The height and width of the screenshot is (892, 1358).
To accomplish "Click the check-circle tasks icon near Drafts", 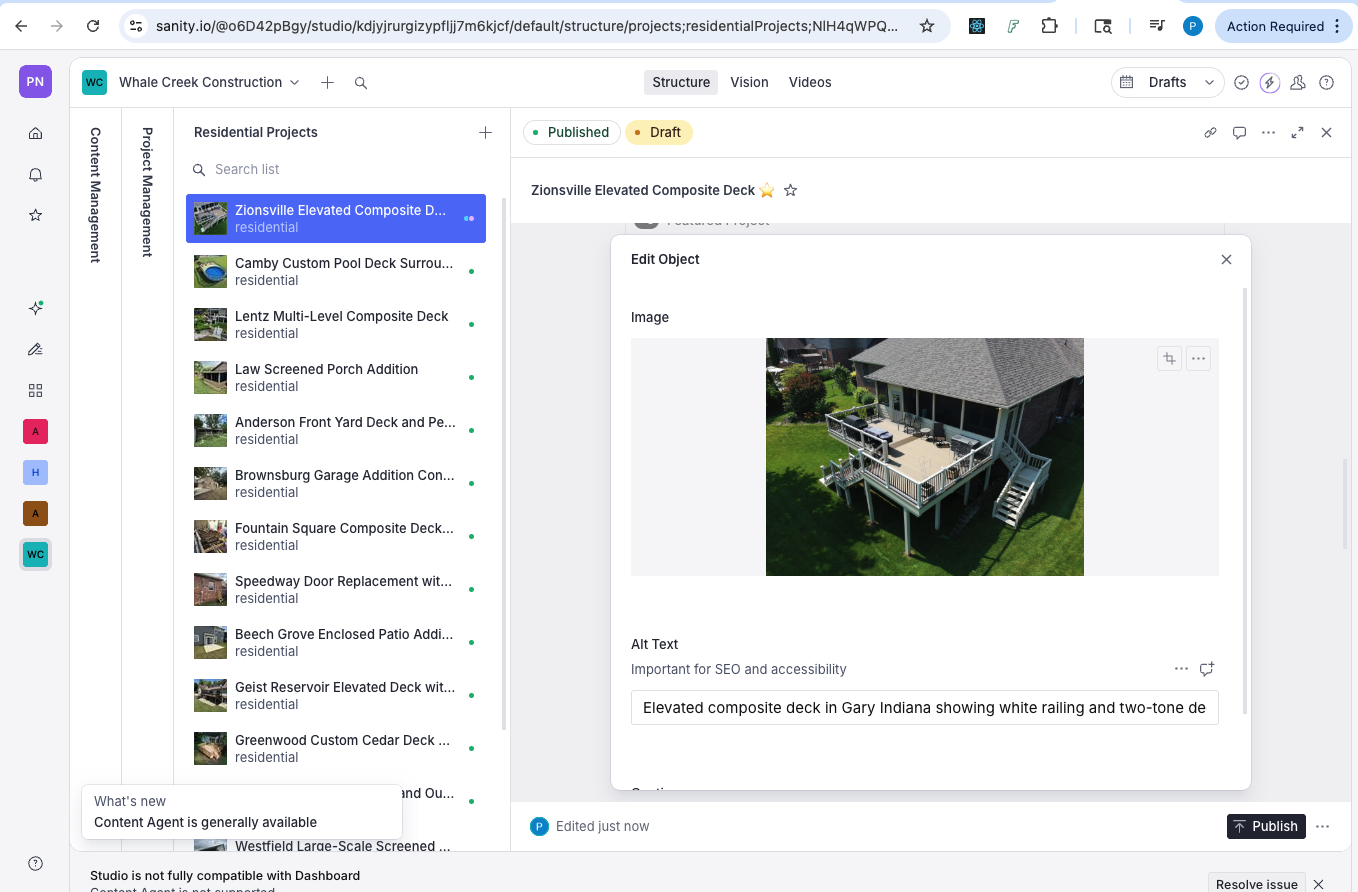I will point(1241,82).
